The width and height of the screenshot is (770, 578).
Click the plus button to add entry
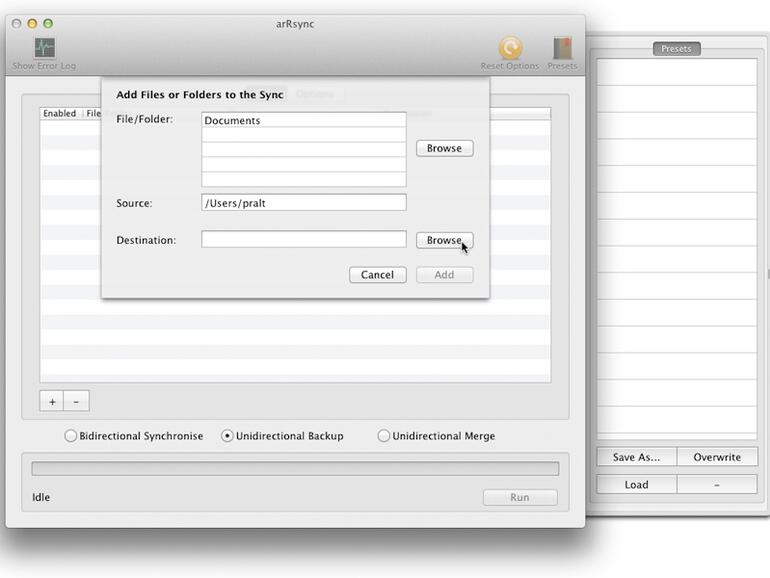pyautogui.click(x=52, y=402)
